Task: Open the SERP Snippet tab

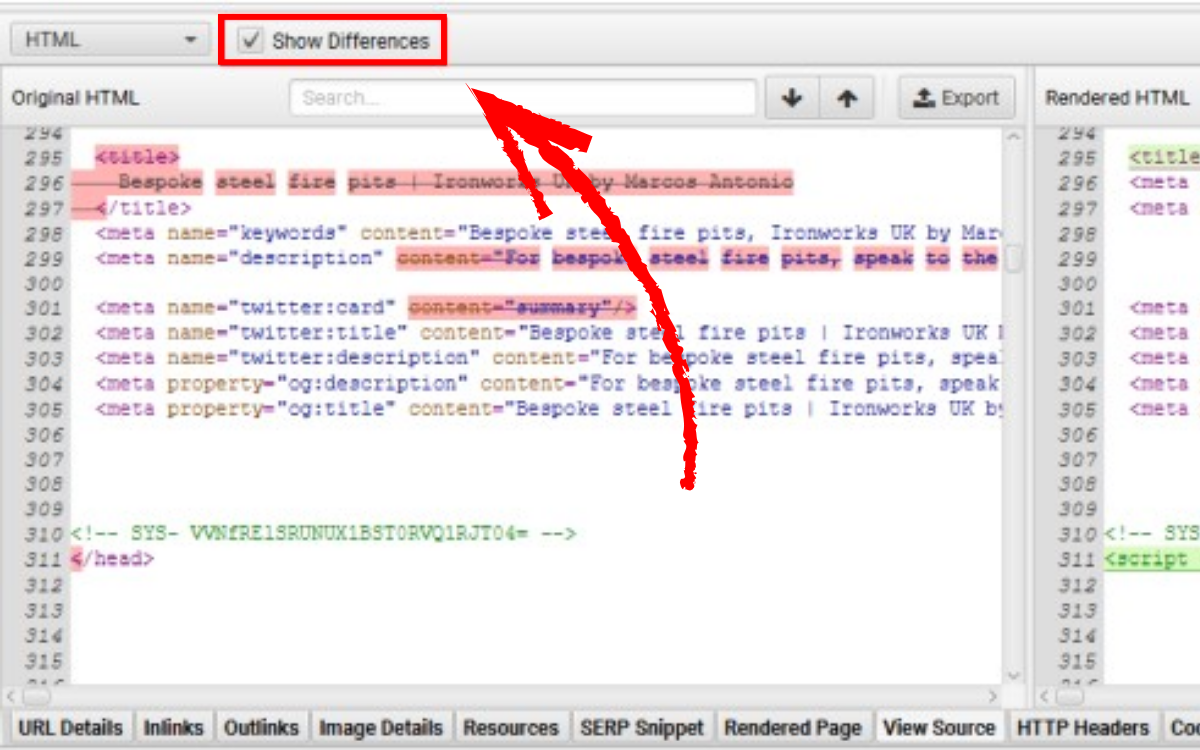Action: (641, 727)
